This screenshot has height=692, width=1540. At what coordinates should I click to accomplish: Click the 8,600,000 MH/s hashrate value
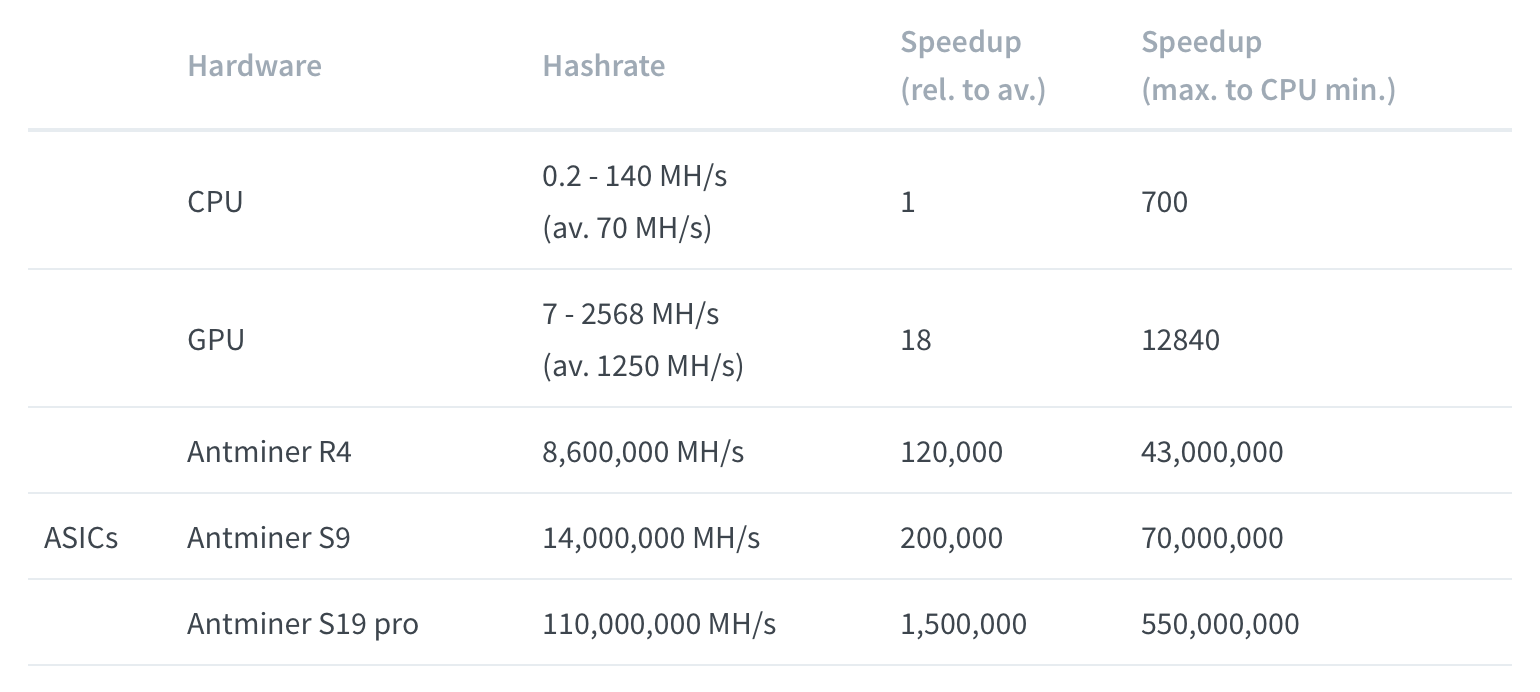click(x=643, y=452)
